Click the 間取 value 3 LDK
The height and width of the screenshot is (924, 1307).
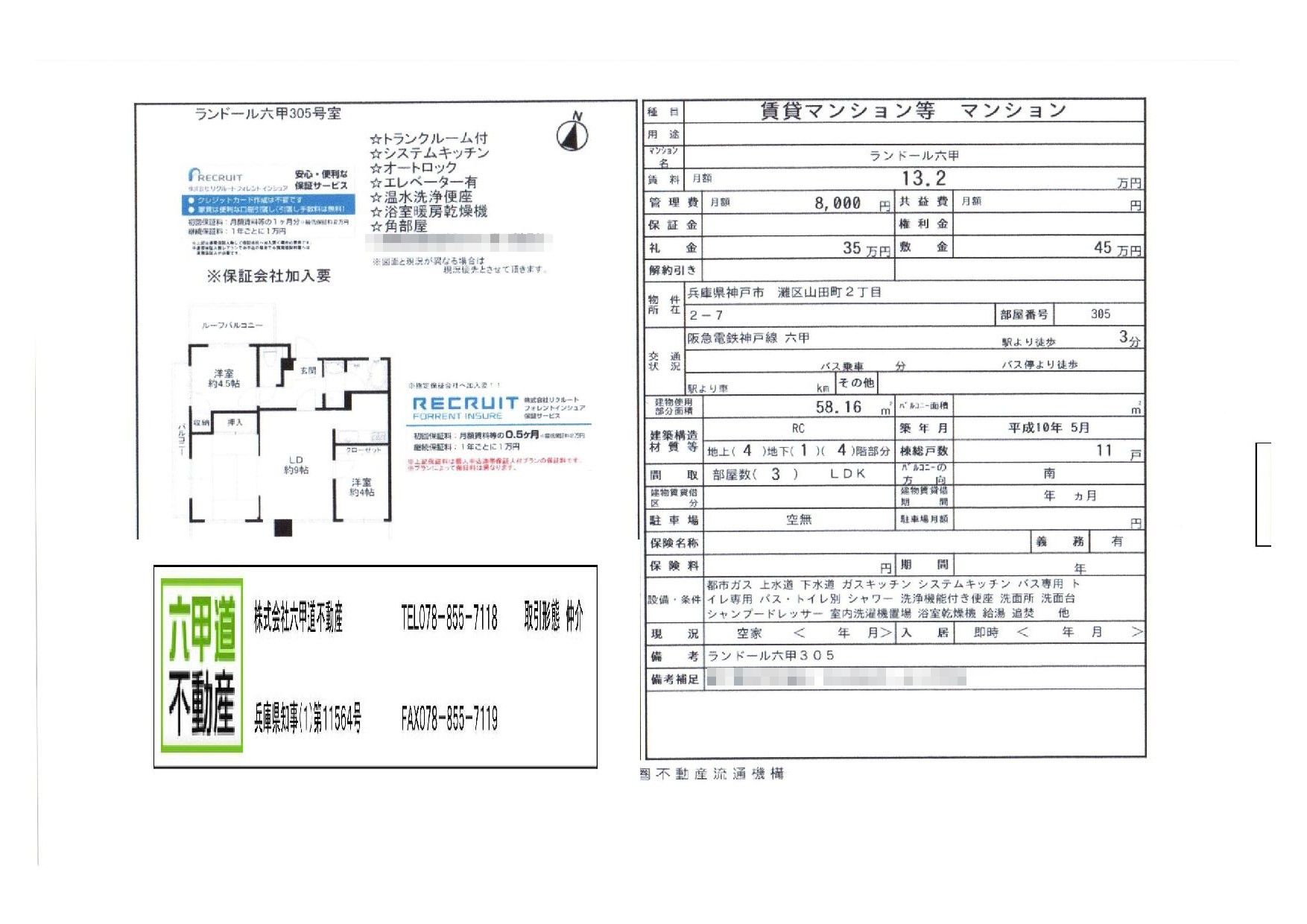coord(789,474)
